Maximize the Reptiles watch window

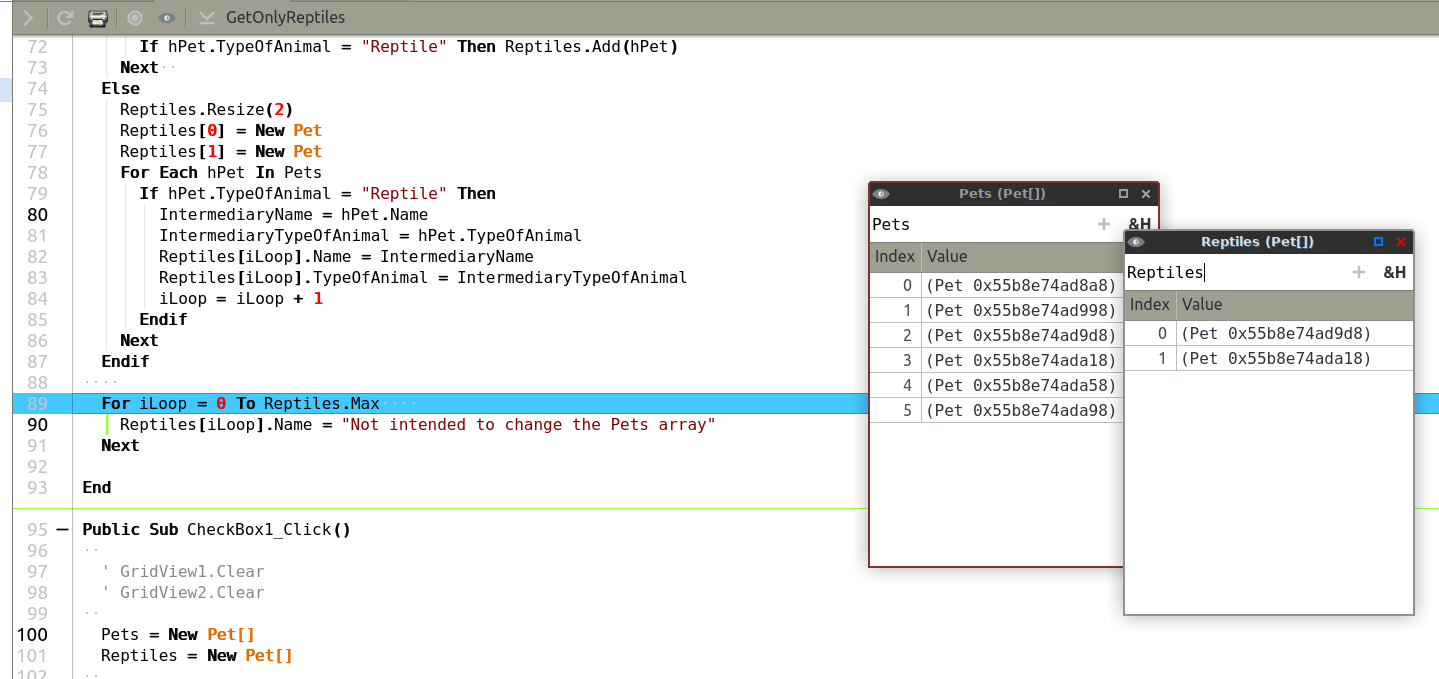click(x=1378, y=242)
